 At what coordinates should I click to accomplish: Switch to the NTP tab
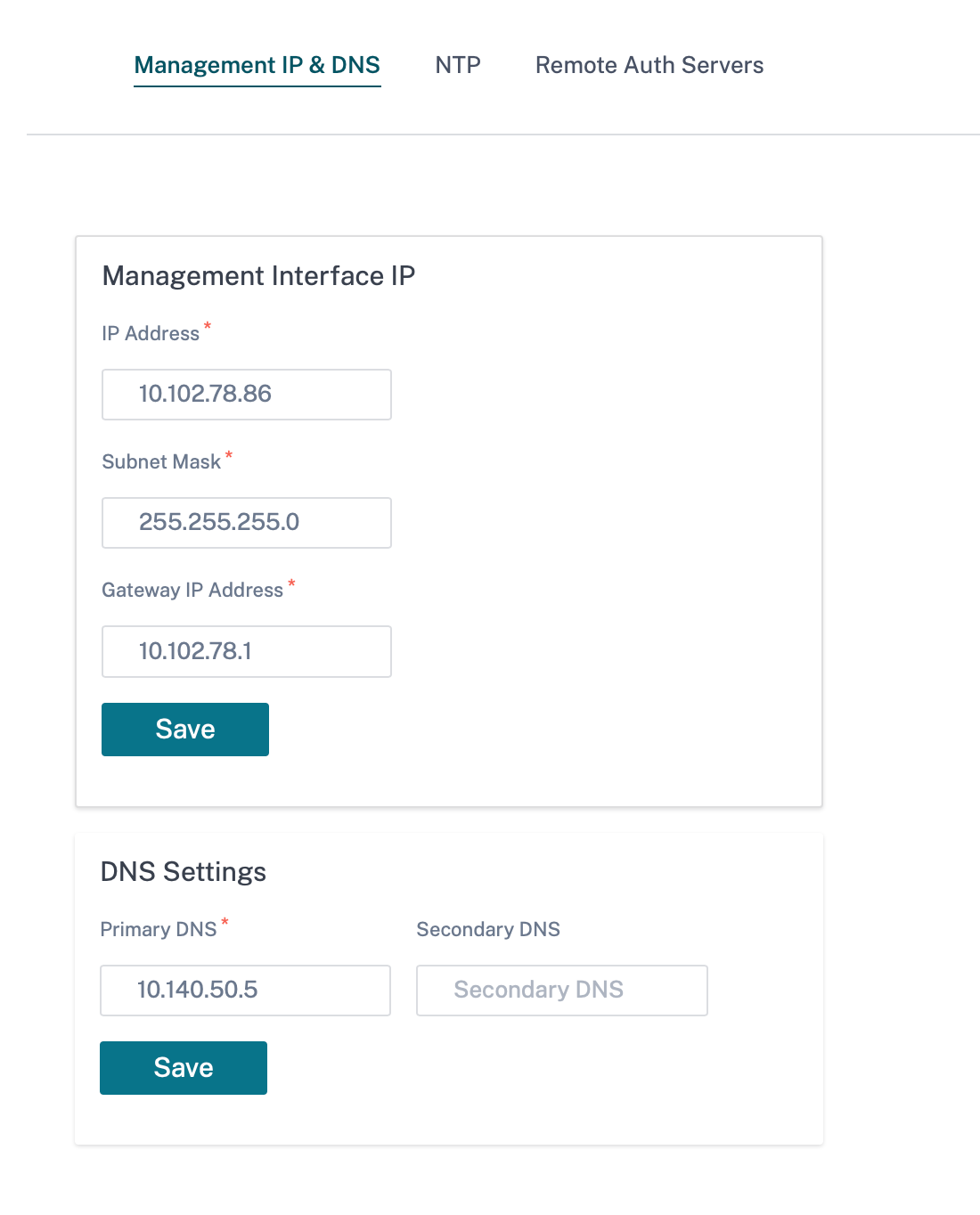tap(458, 65)
